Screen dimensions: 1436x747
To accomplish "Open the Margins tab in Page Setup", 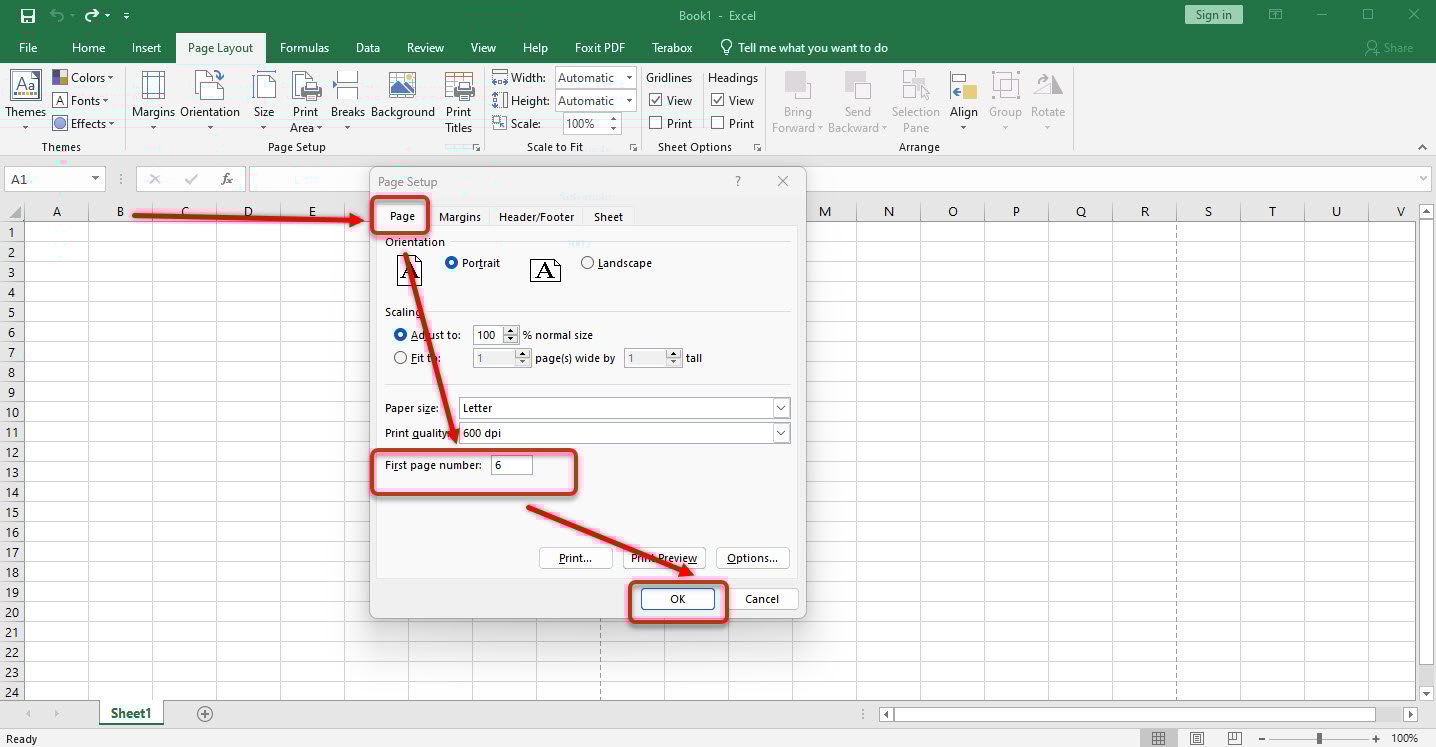I will tap(460, 217).
